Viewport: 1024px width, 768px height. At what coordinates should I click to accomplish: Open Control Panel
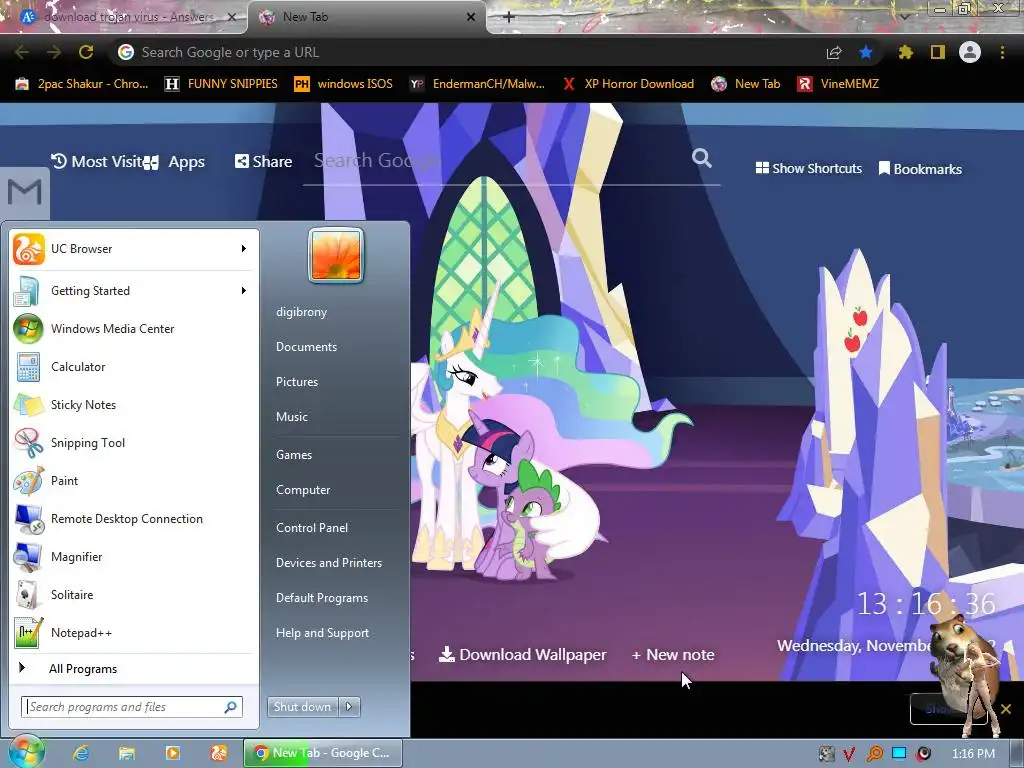click(x=312, y=528)
